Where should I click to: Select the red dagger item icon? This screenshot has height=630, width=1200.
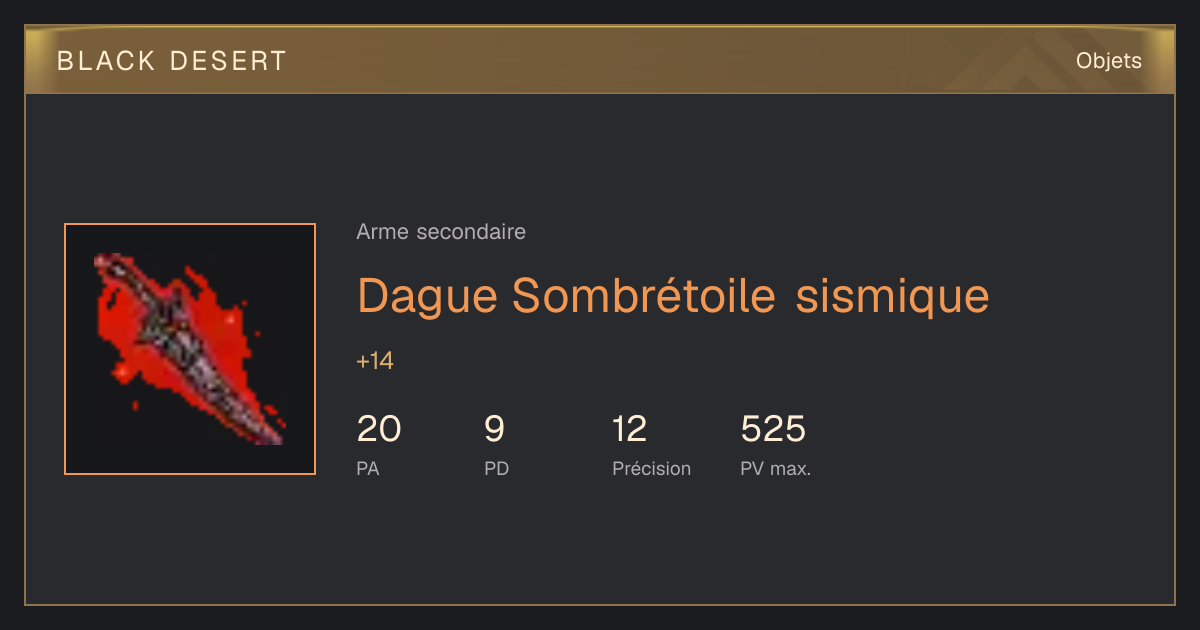tap(190, 349)
